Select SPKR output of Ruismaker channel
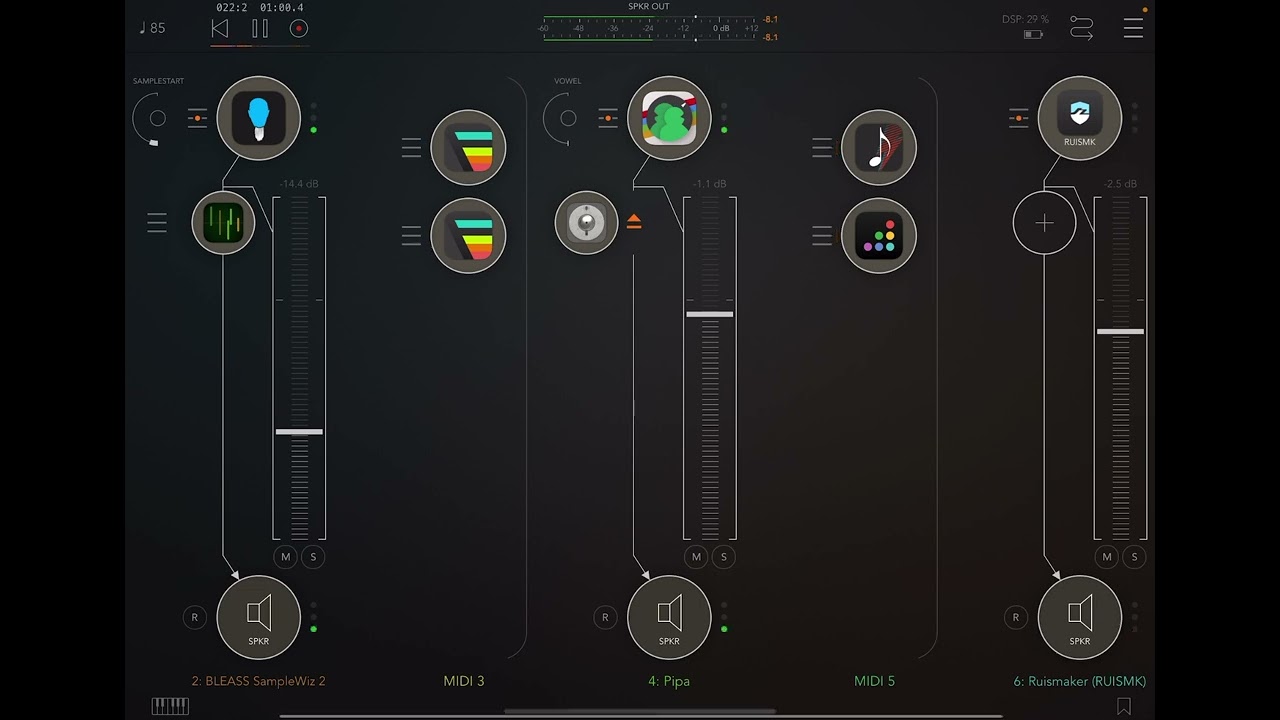This screenshot has height=720, width=1280. [1080, 617]
